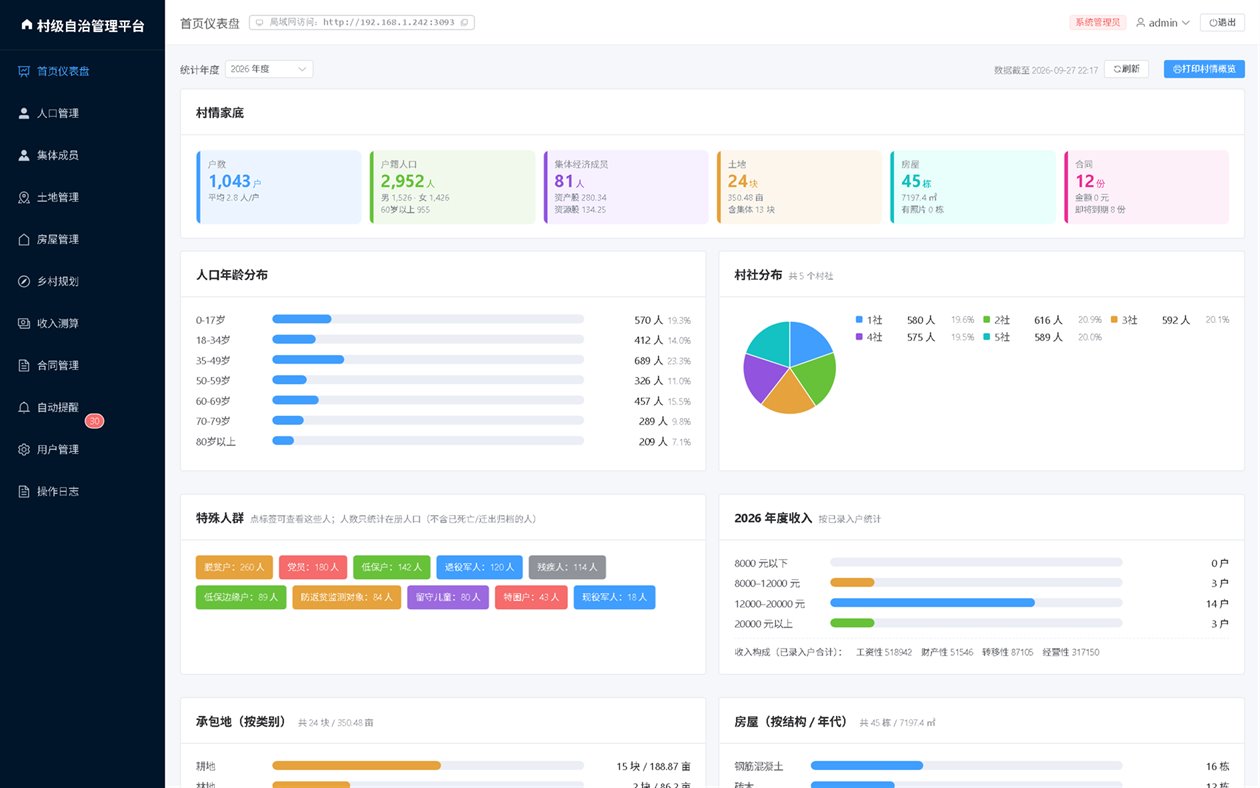The image size is (1260, 788).
Task: Toggle the 1社 legend item in pie chart
Action: [x=869, y=320]
